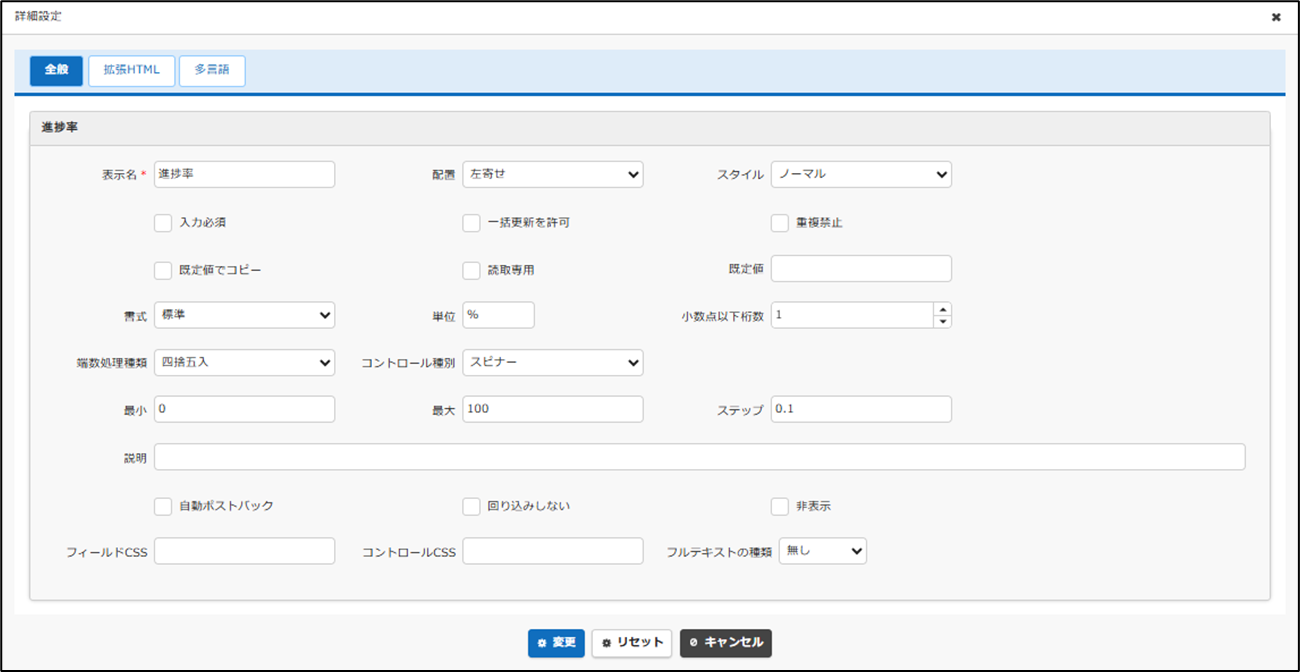This screenshot has height=672, width=1300.
Task: Tick the 読取専用 checkbox
Action: point(472,270)
